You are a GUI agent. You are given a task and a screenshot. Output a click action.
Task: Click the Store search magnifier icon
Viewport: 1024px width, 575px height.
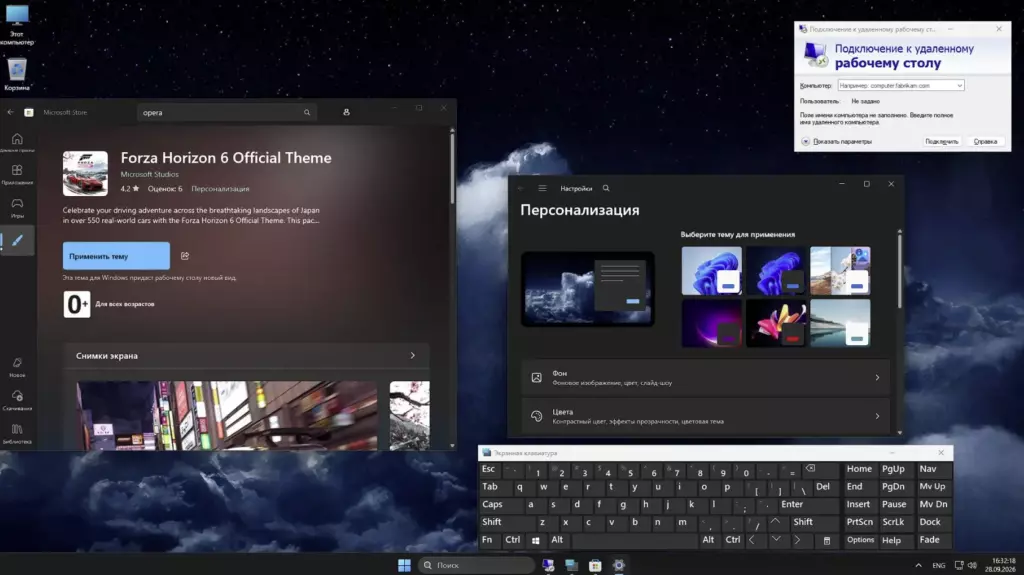[x=307, y=112]
